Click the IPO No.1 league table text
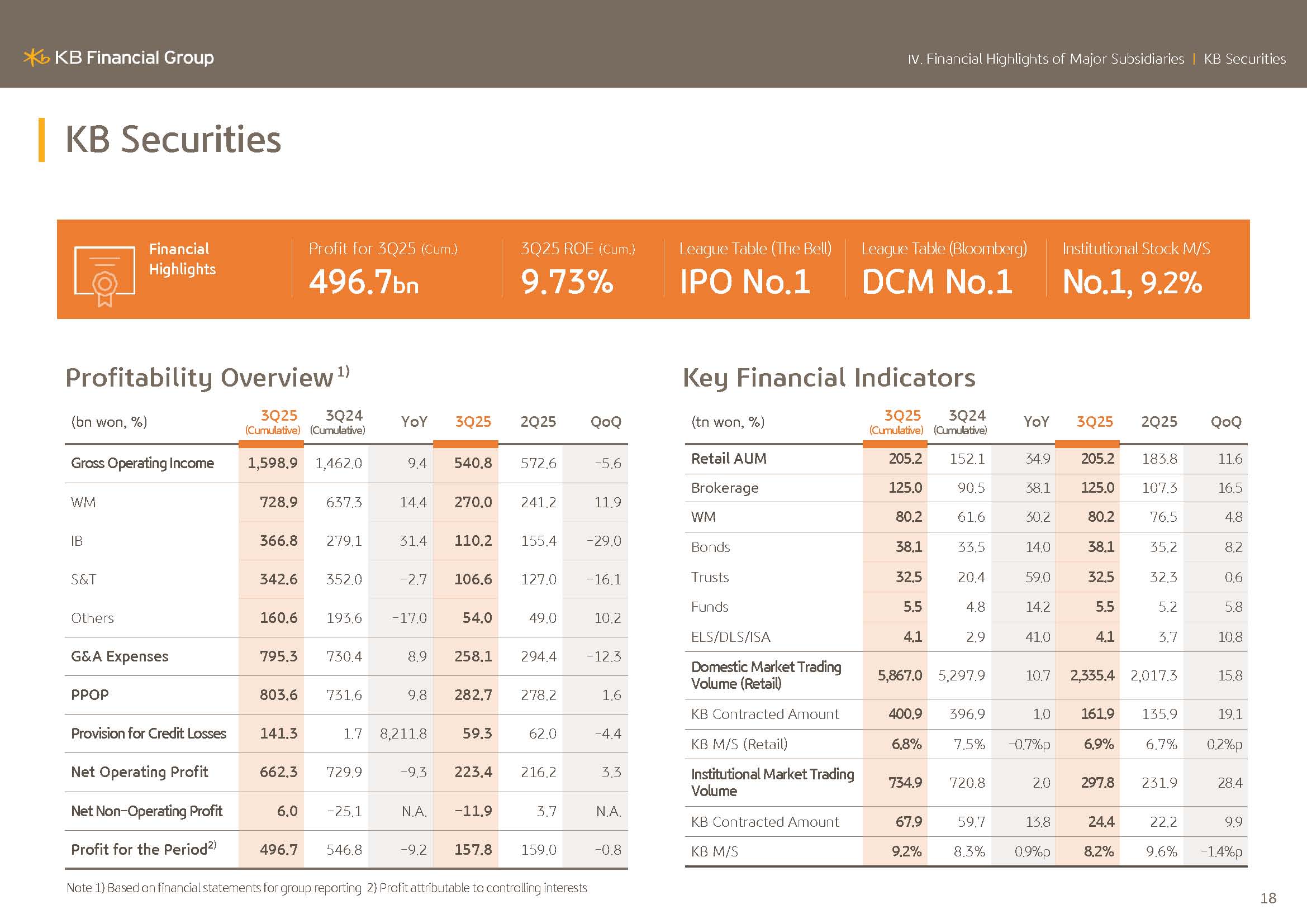This screenshot has width=1307, height=924. coord(744,282)
